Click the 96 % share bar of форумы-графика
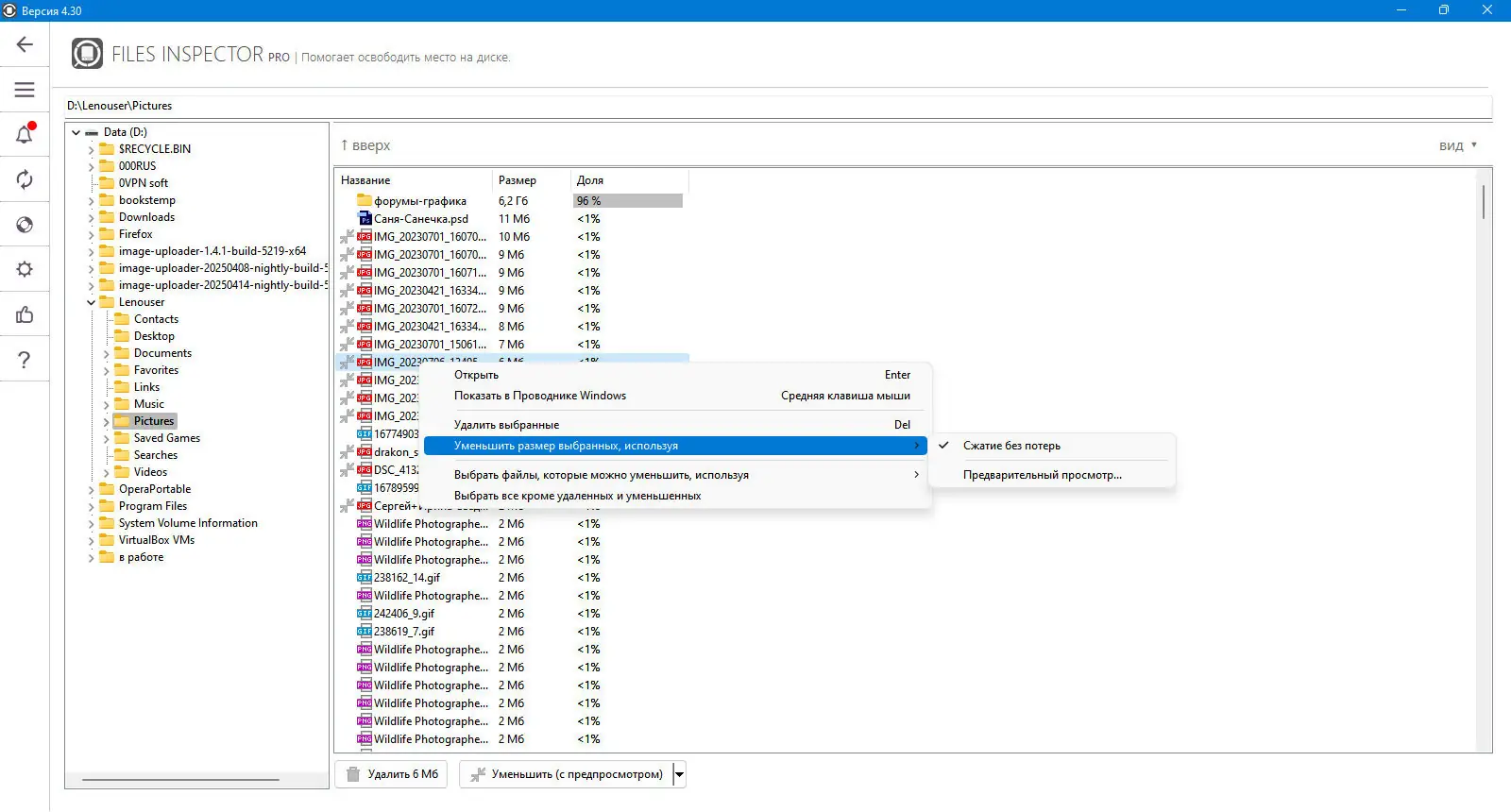 [x=628, y=201]
